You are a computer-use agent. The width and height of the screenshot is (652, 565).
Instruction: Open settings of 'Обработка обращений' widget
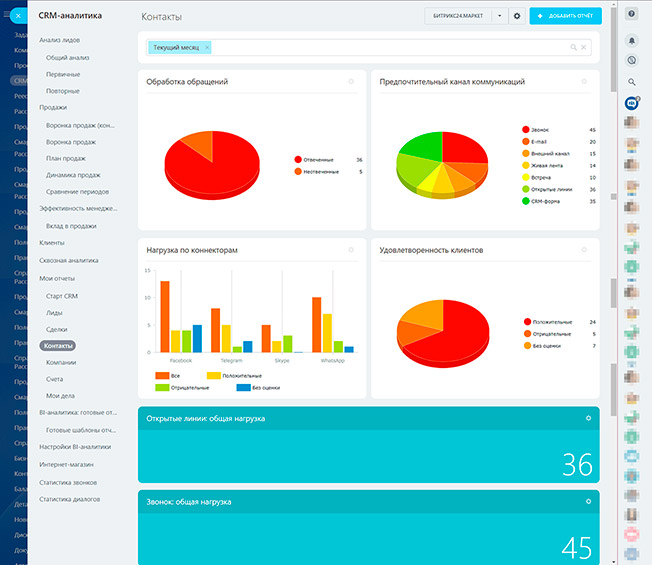tap(351, 82)
